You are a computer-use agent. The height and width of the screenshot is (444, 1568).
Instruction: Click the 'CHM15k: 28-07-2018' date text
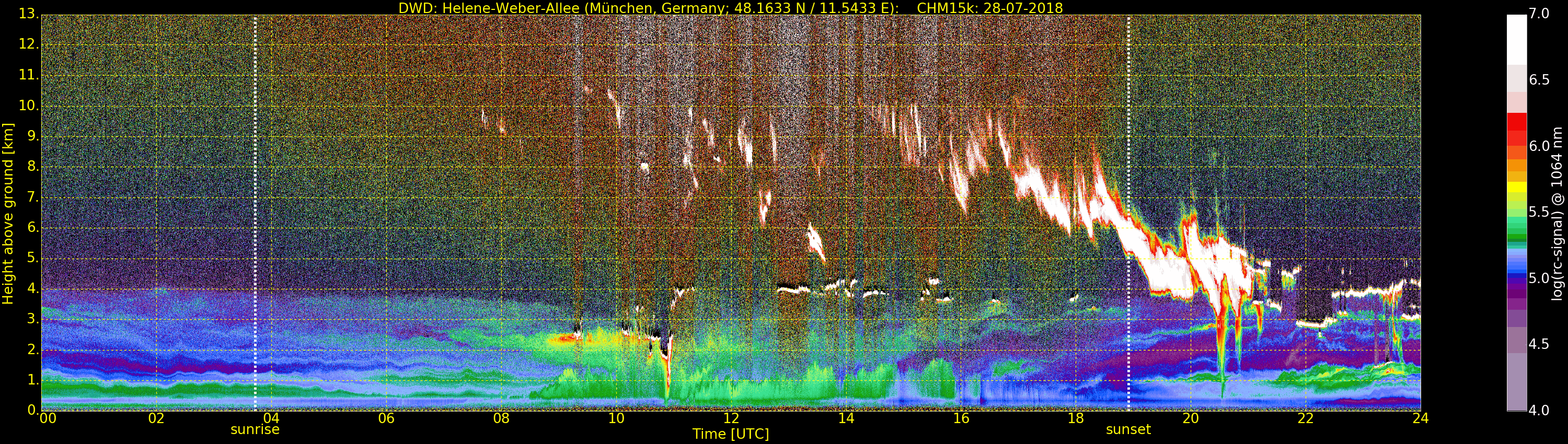coord(990,8)
